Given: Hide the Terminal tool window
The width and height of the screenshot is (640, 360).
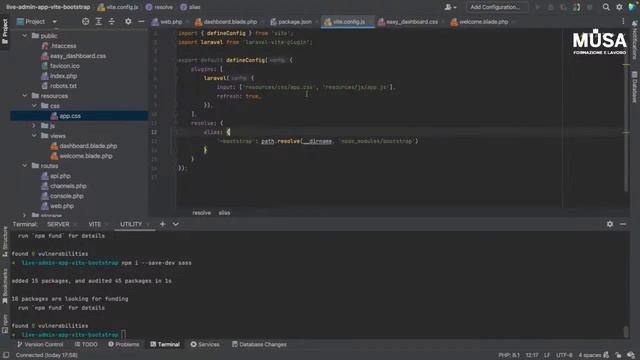Looking at the screenshot, I should (623, 224).
